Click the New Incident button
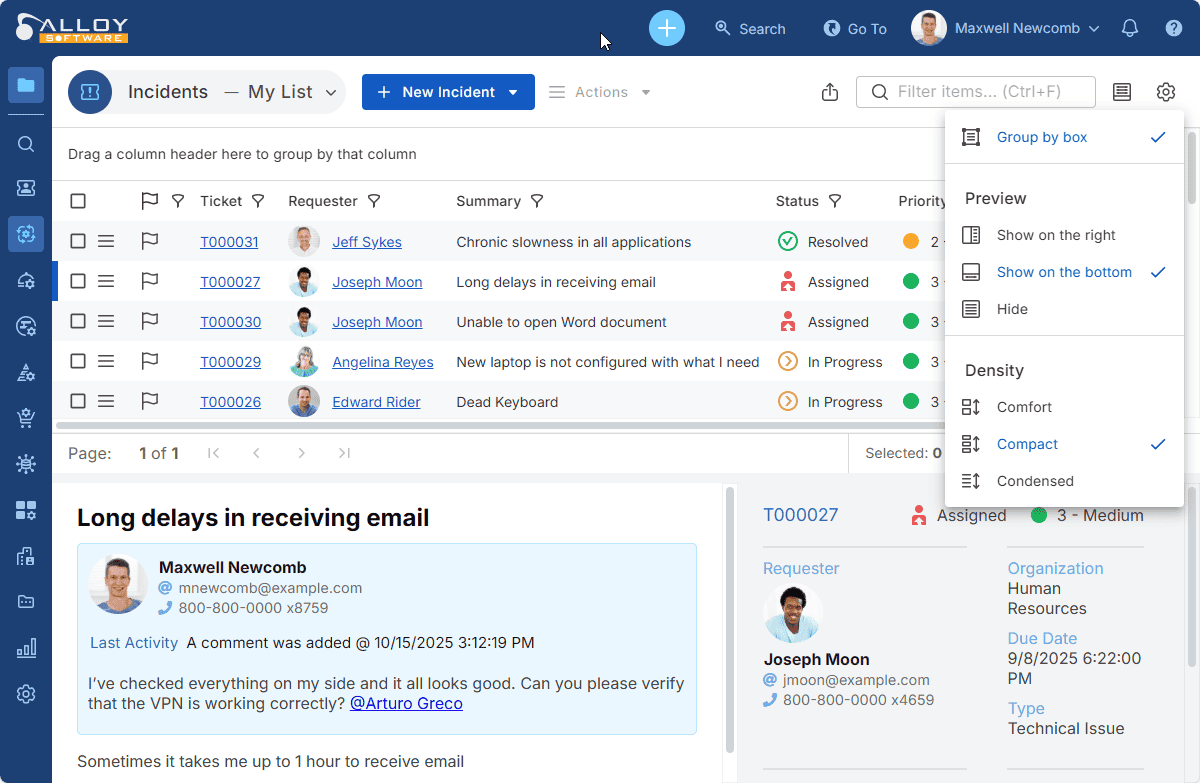 [448, 92]
